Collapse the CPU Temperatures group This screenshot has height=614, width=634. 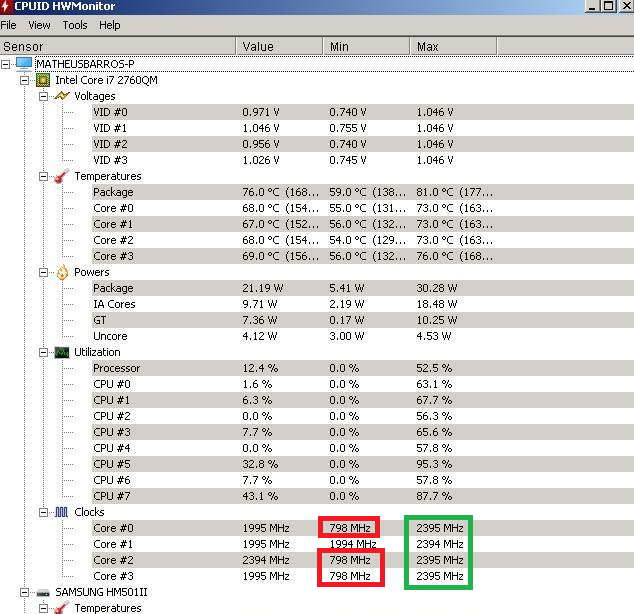43,176
